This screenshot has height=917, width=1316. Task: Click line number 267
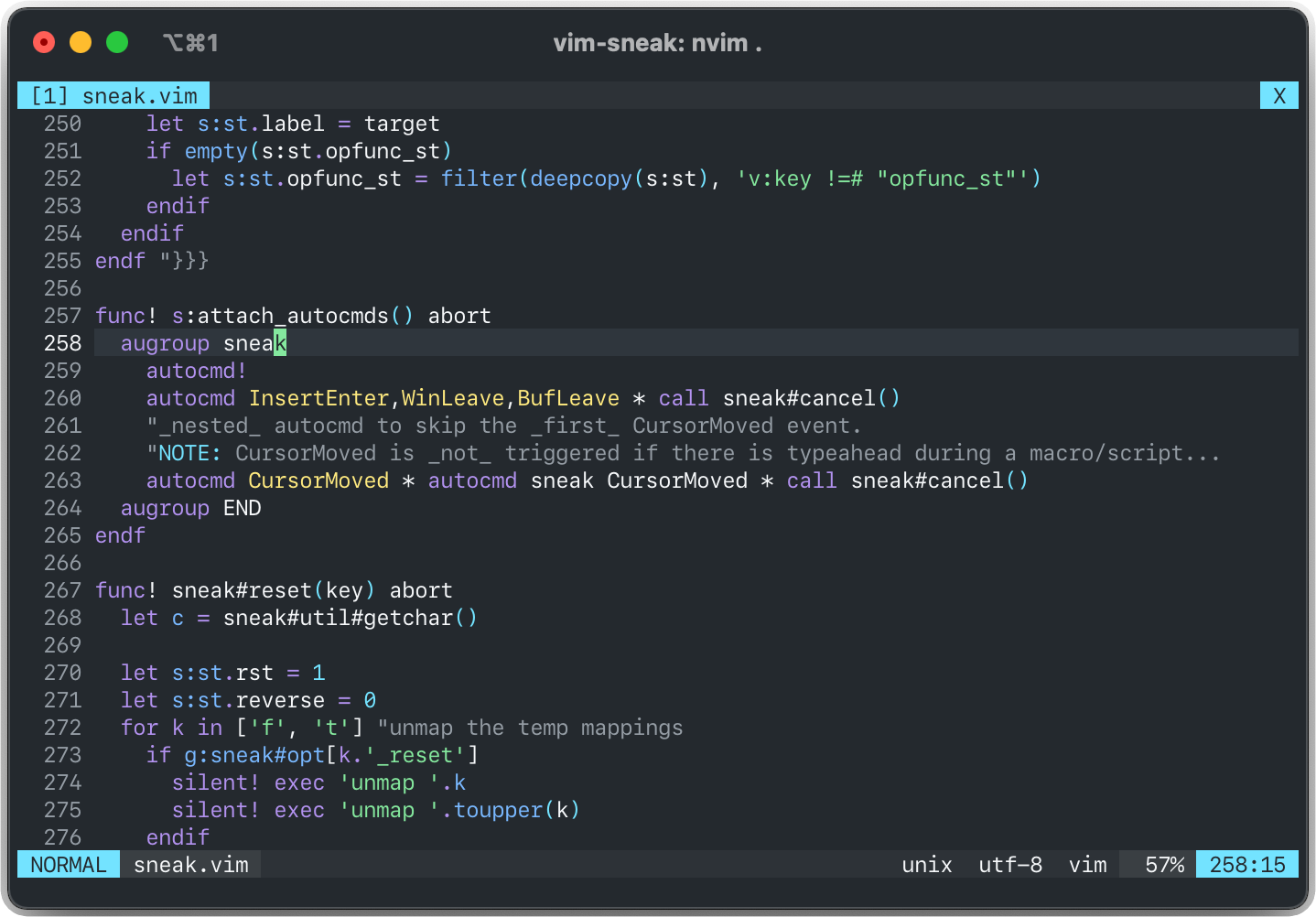pyautogui.click(x=62, y=590)
